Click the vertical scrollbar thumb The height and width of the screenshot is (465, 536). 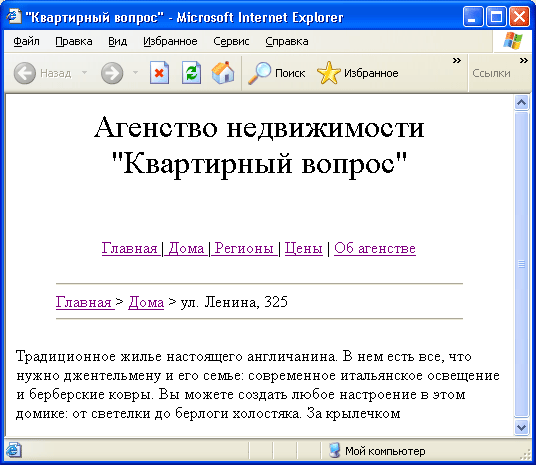521,264
